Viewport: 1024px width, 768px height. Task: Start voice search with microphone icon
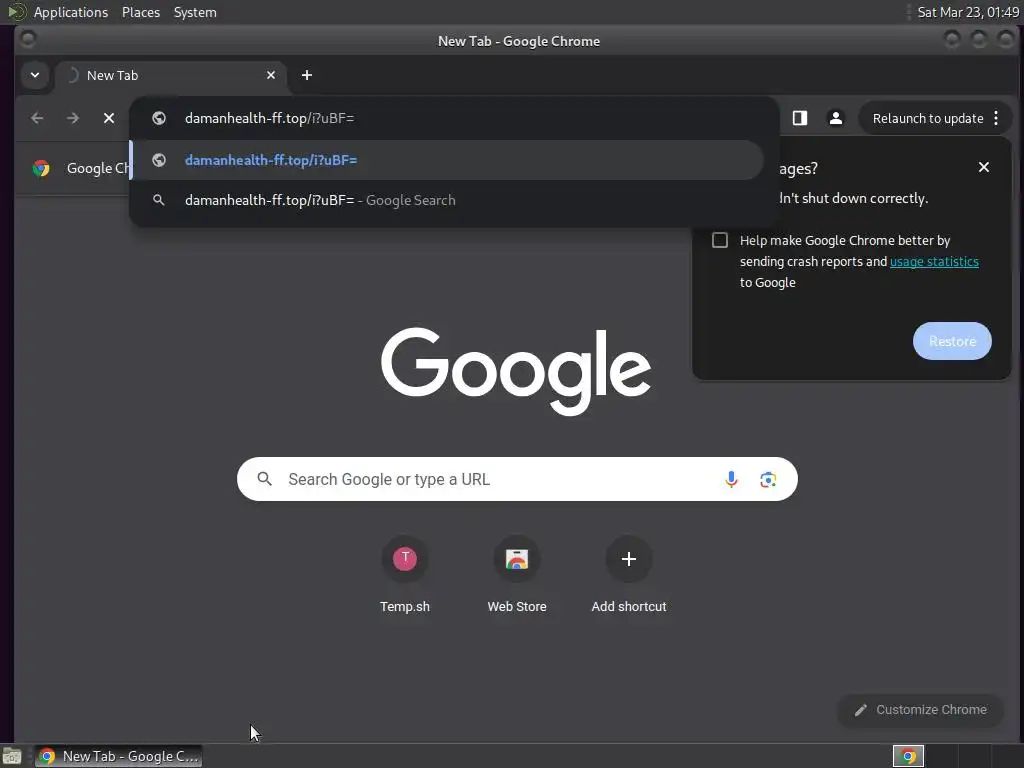731,479
